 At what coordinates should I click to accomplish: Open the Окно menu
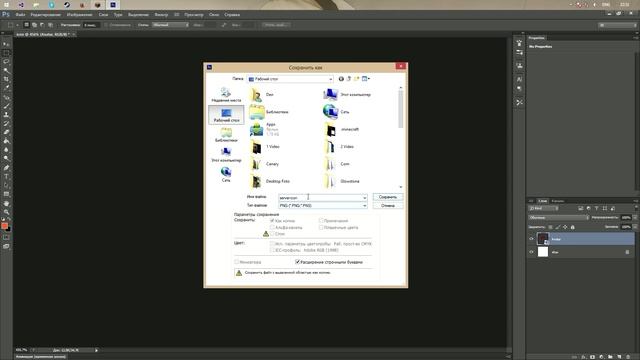point(214,15)
